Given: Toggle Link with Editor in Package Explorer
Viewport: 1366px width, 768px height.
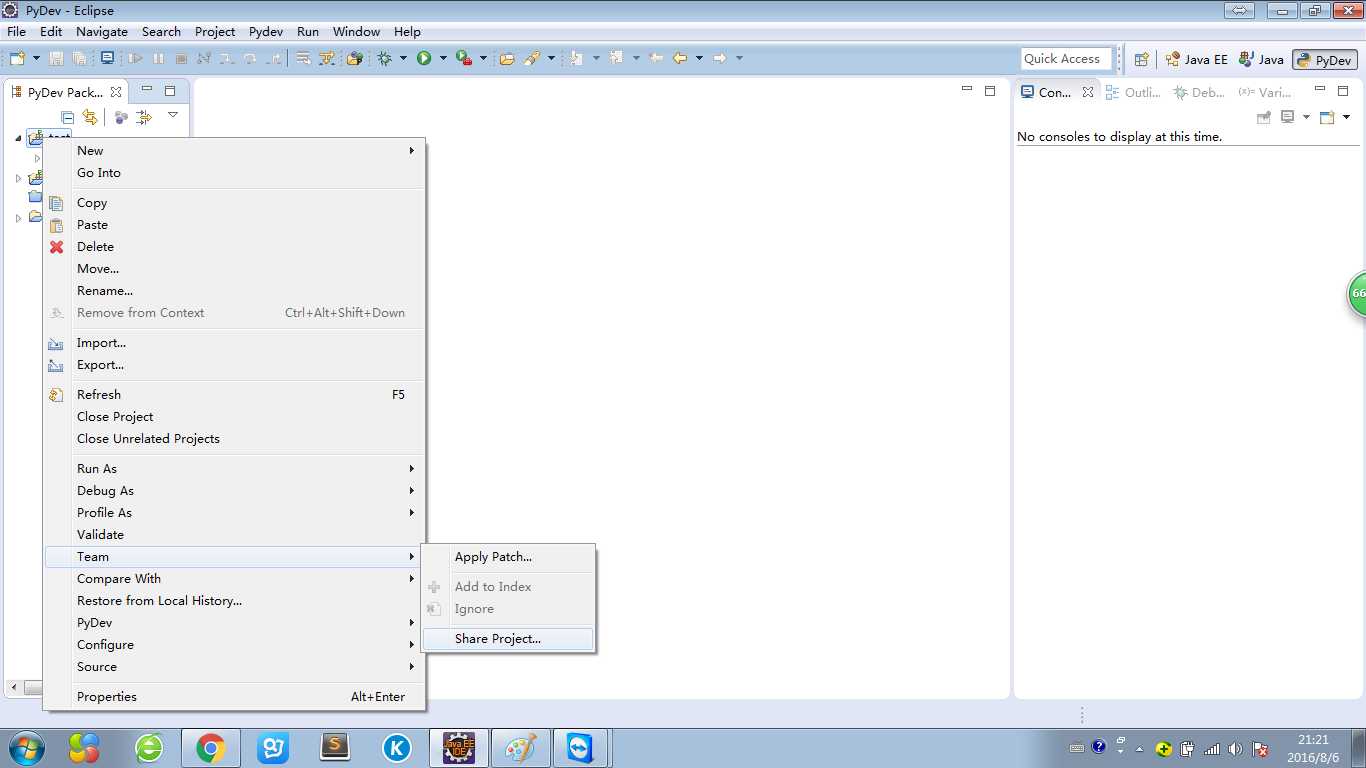Looking at the screenshot, I should coord(89,117).
